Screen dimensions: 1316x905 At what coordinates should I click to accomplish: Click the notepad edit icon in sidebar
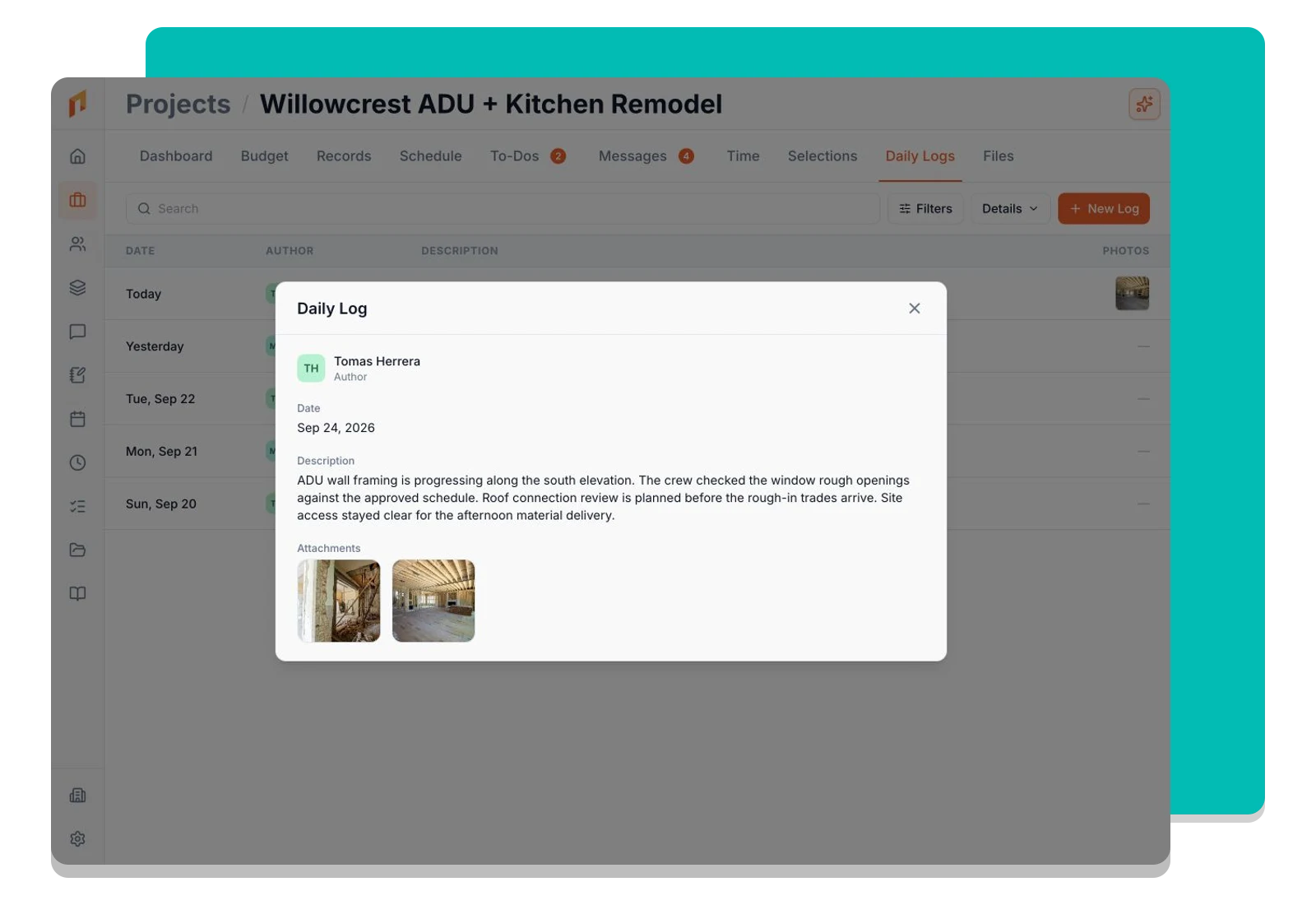click(x=77, y=375)
